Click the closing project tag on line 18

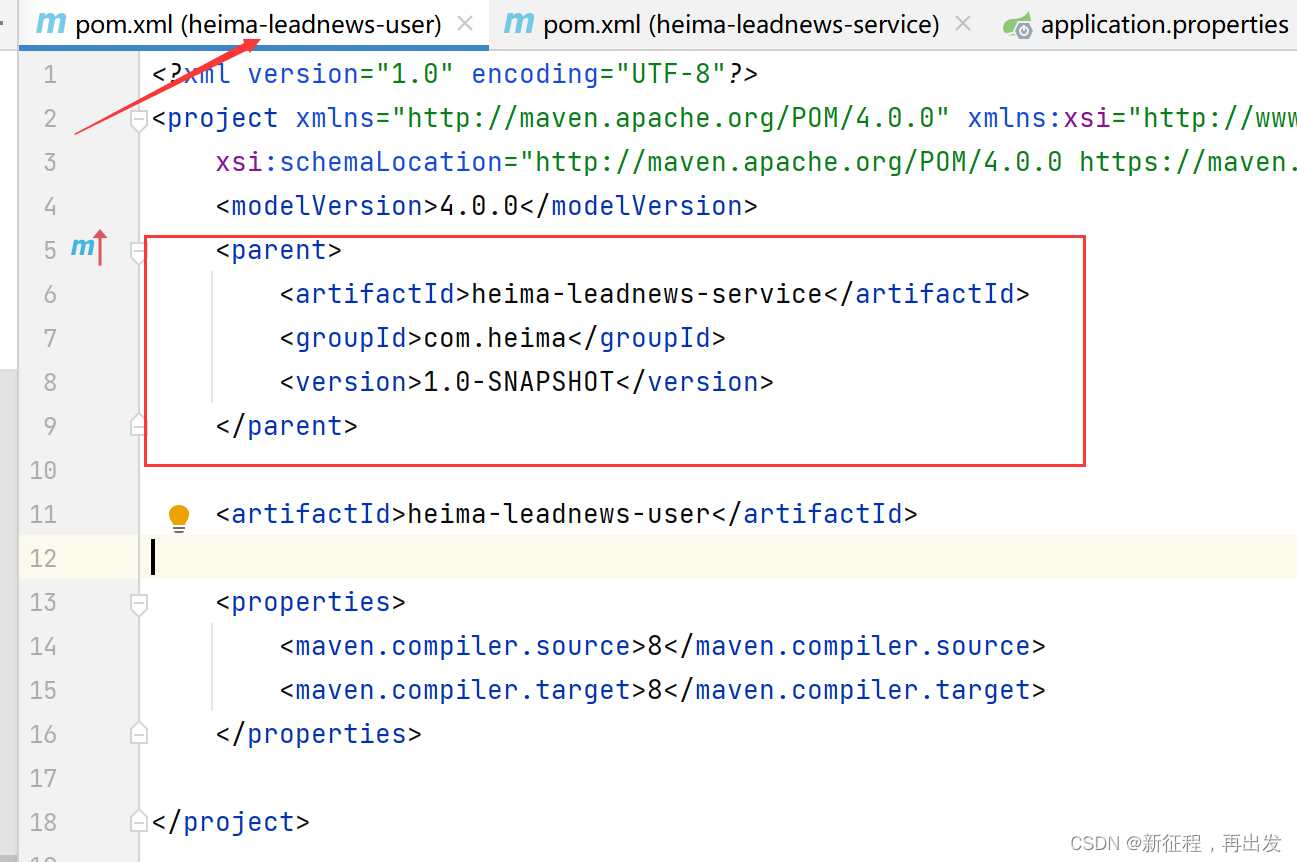[x=231, y=822]
